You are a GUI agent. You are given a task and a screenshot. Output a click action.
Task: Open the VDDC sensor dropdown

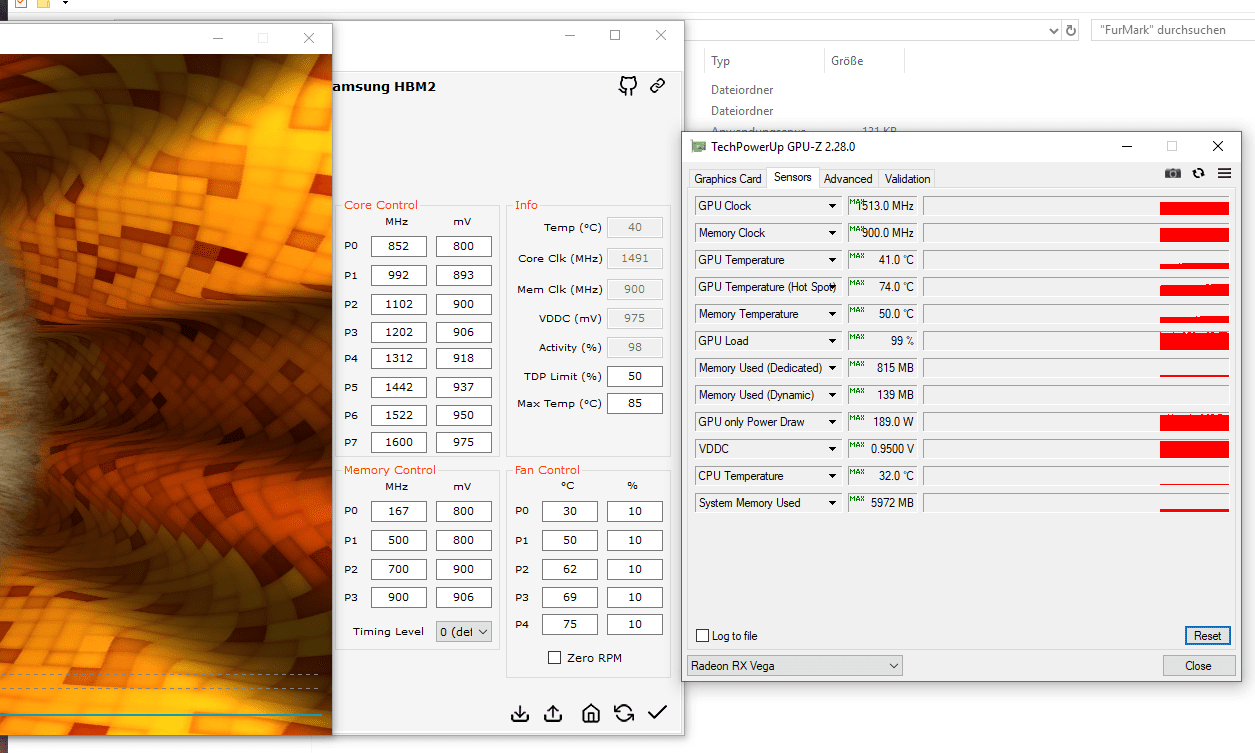(x=832, y=449)
